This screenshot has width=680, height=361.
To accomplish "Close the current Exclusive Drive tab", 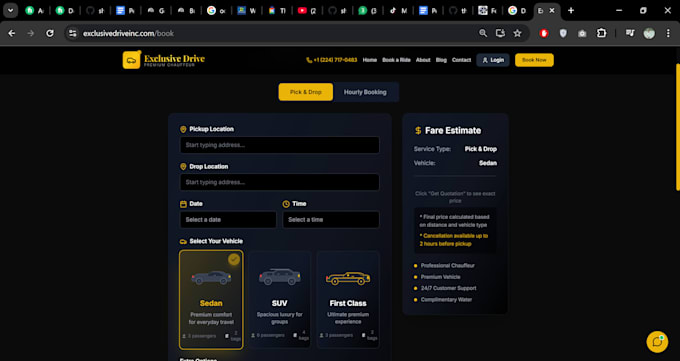I will click(552, 11).
